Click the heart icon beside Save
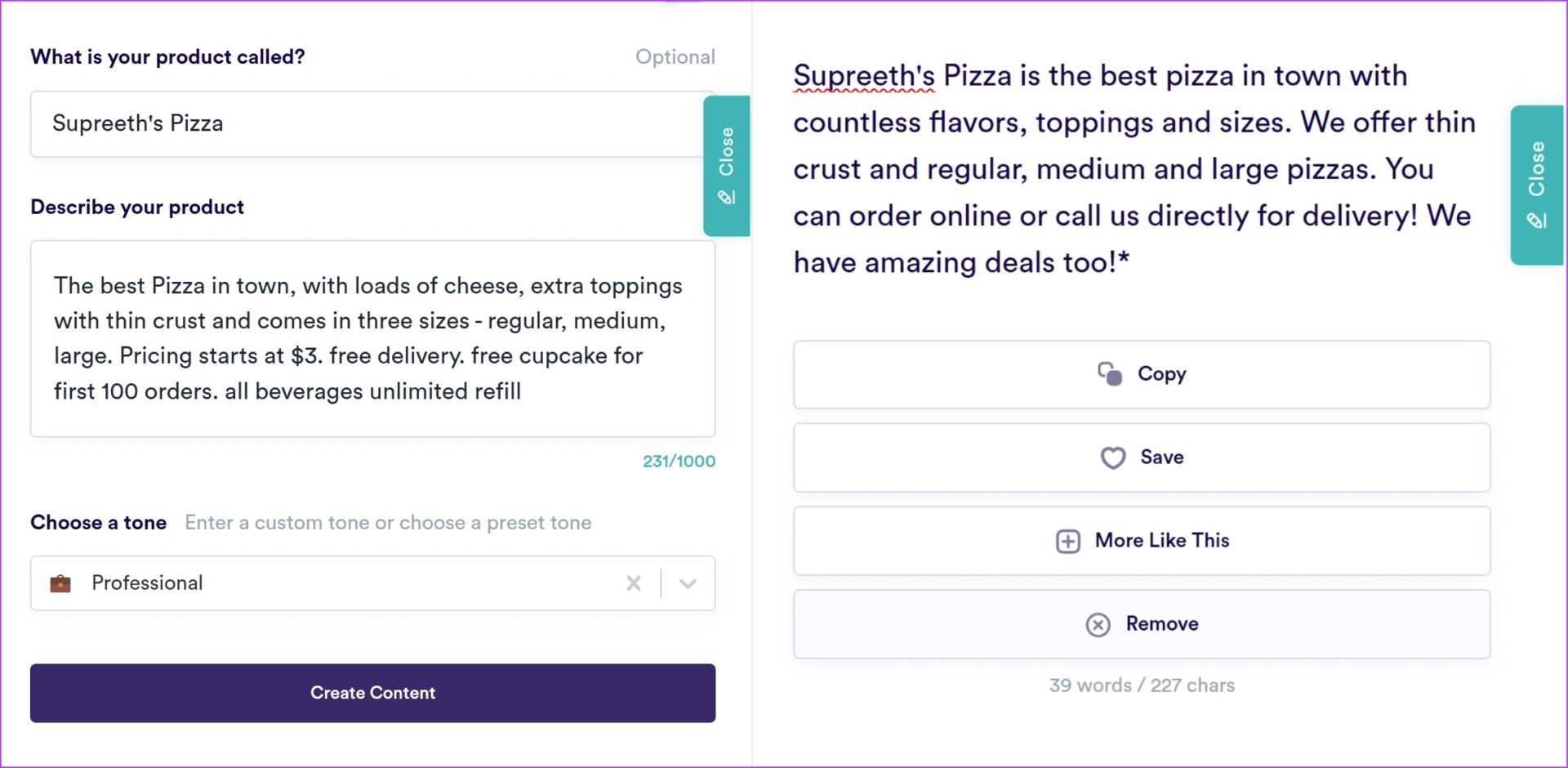Screen dimensions: 1568x768 1113,458
